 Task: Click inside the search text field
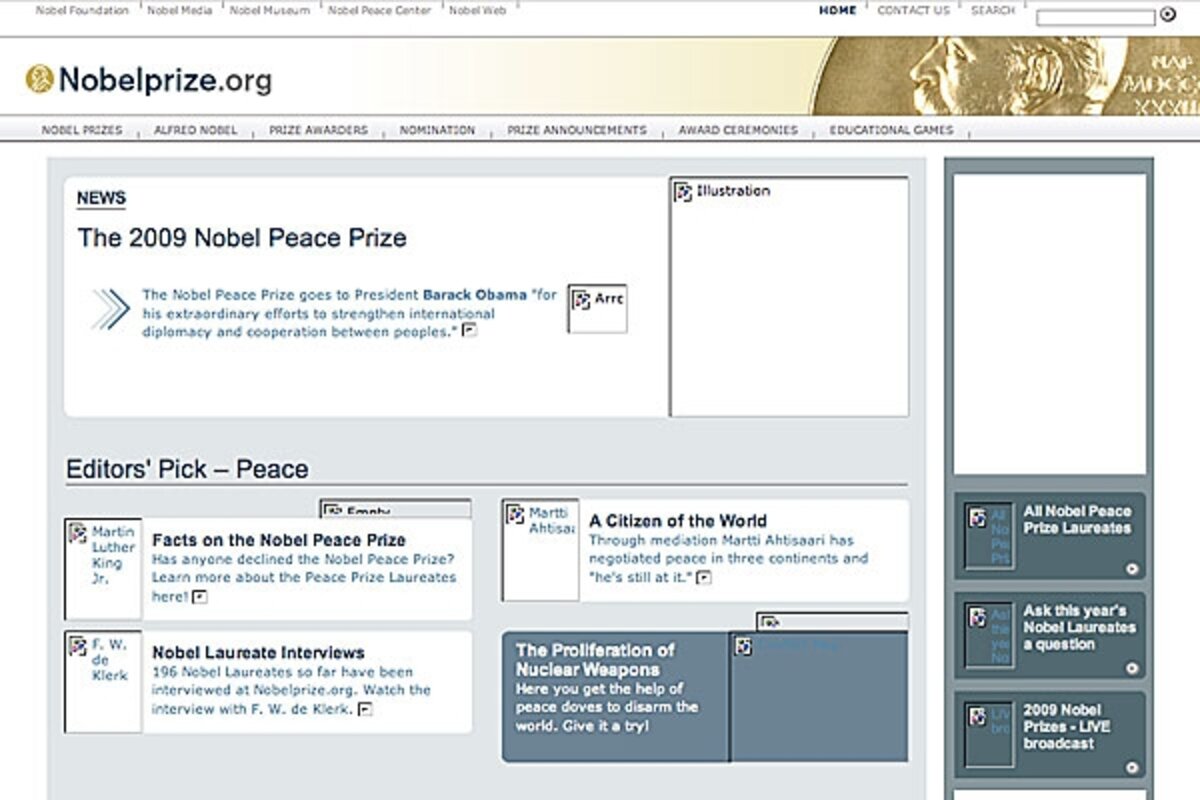point(1095,17)
